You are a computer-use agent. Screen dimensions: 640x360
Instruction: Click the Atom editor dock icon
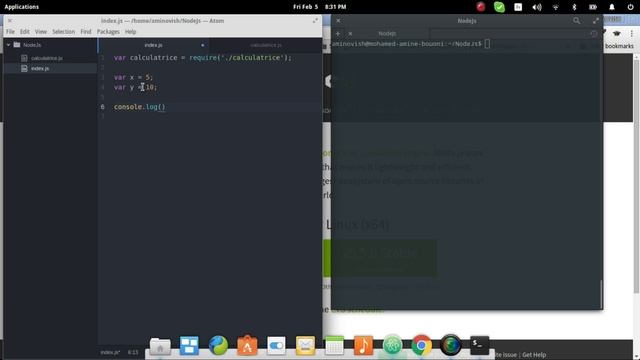[x=392, y=345]
